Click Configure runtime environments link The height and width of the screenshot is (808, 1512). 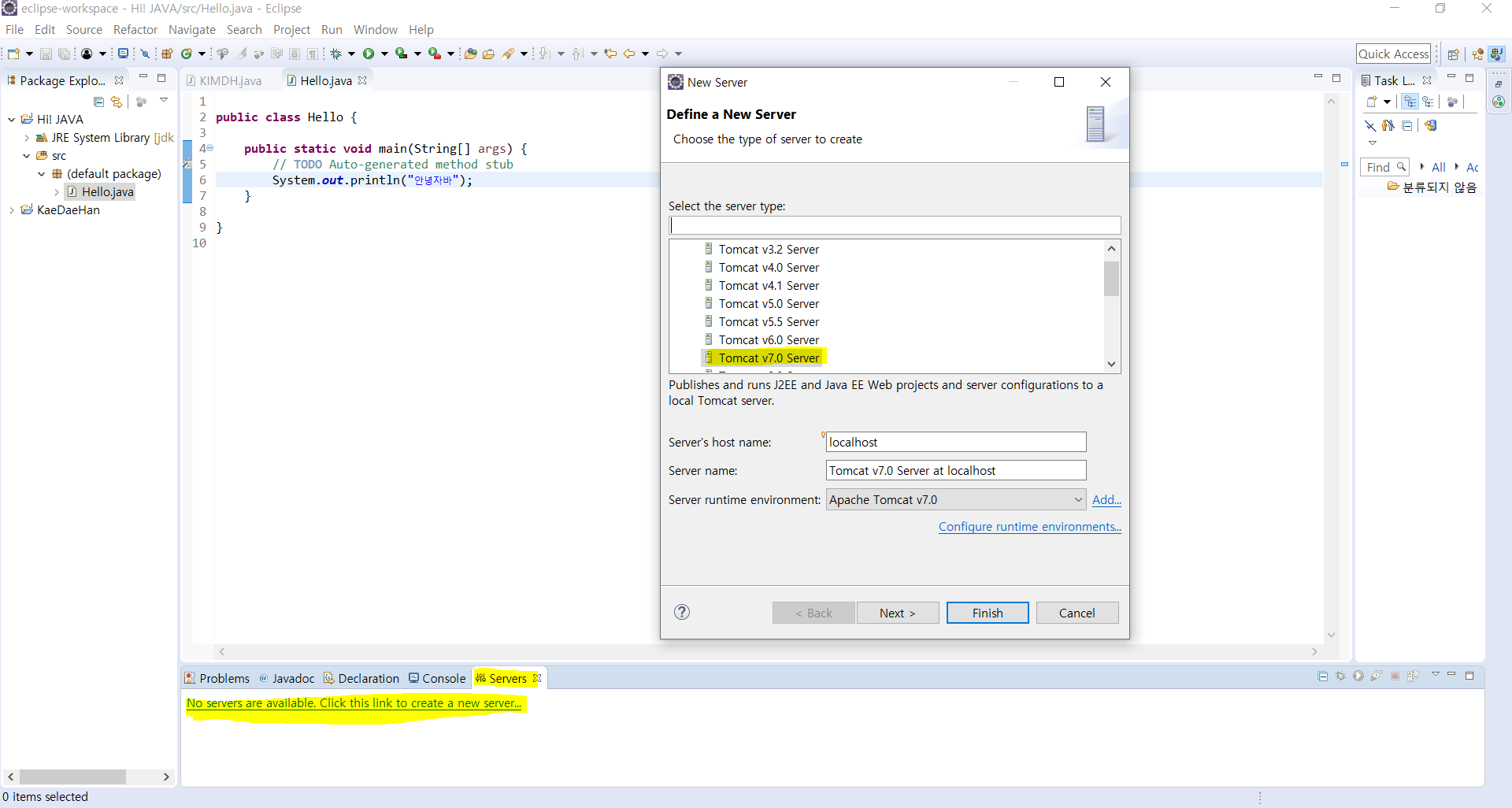(x=1029, y=526)
